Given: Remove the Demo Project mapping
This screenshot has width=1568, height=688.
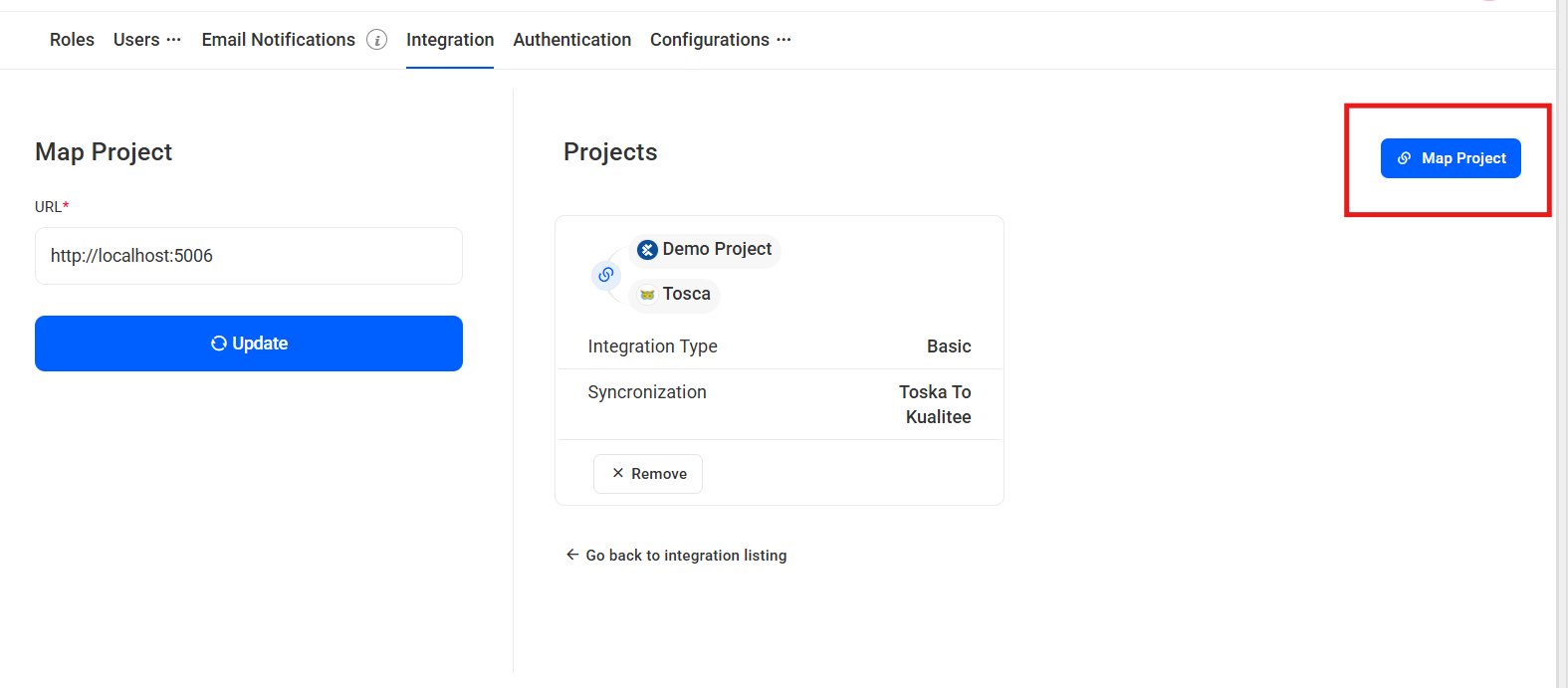Looking at the screenshot, I should pos(648,474).
